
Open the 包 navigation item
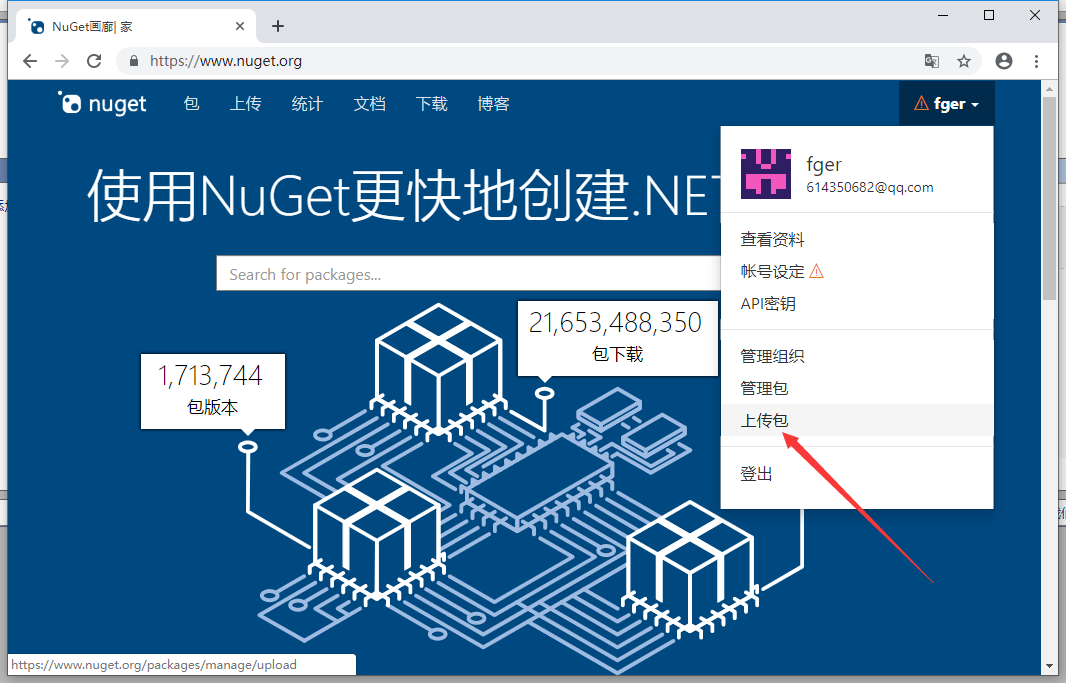point(192,103)
